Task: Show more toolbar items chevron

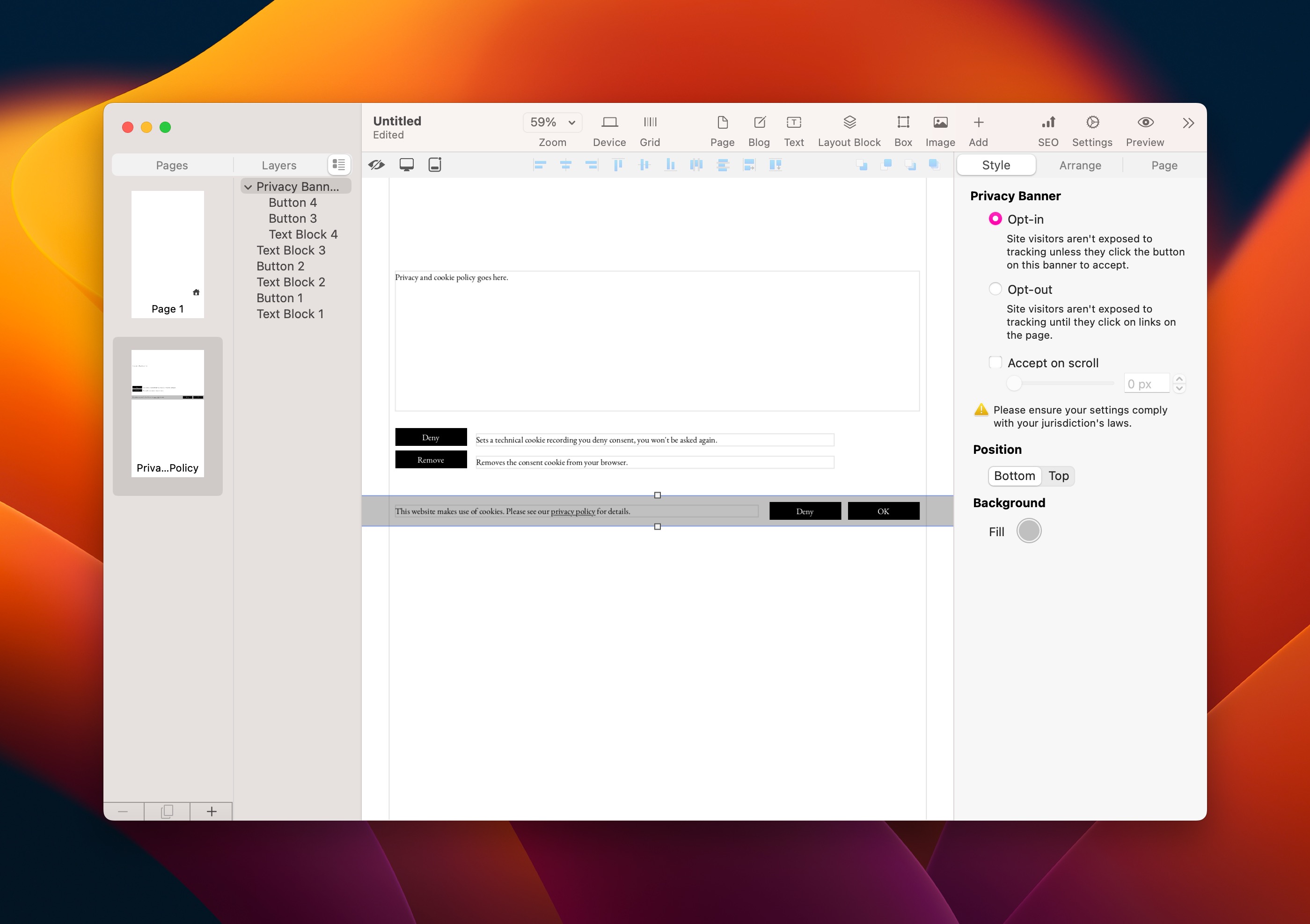Action: click(x=1188, y=123)
